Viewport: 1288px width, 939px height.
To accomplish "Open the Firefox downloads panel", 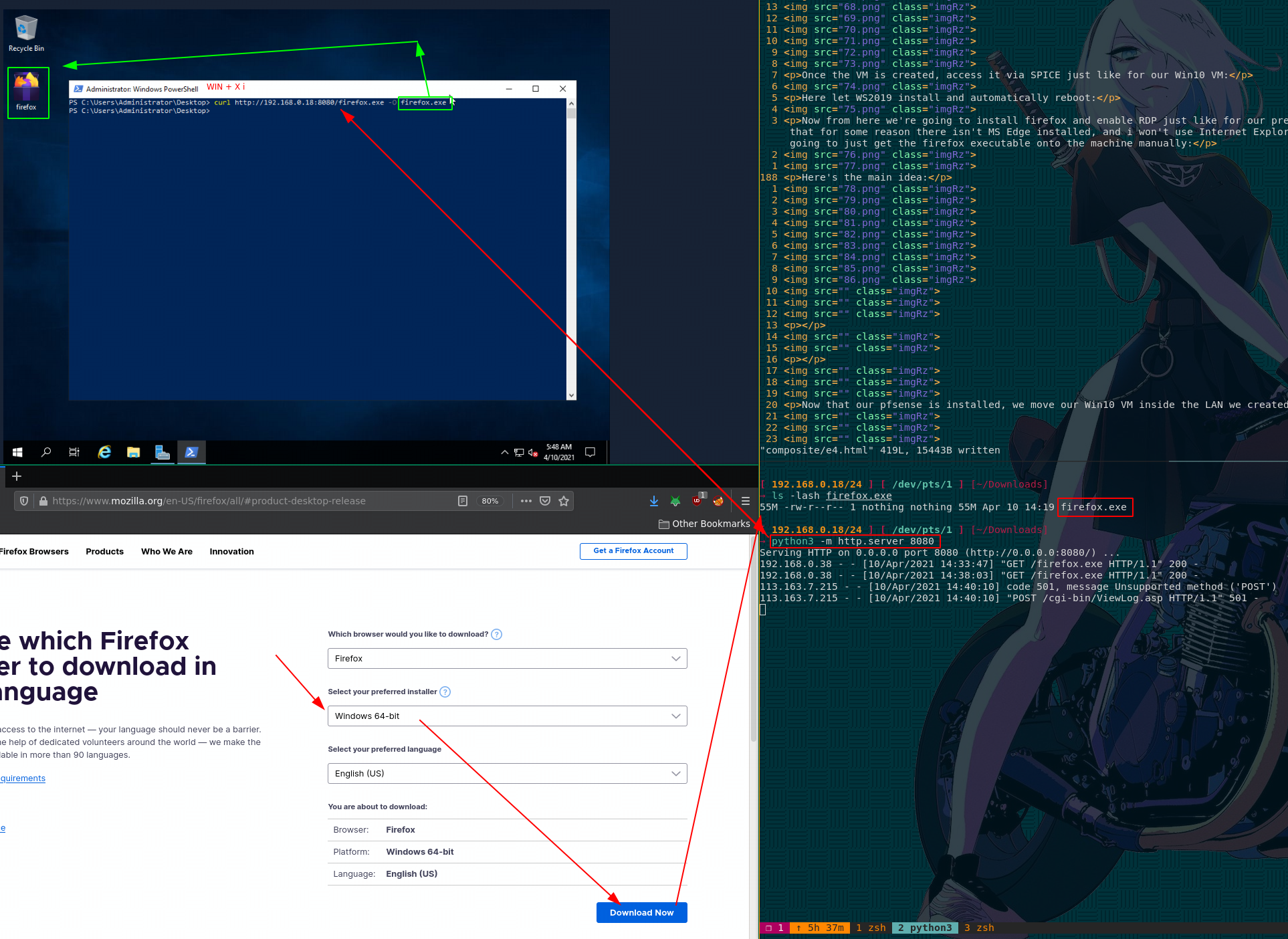I will click(x=654, y=501).
